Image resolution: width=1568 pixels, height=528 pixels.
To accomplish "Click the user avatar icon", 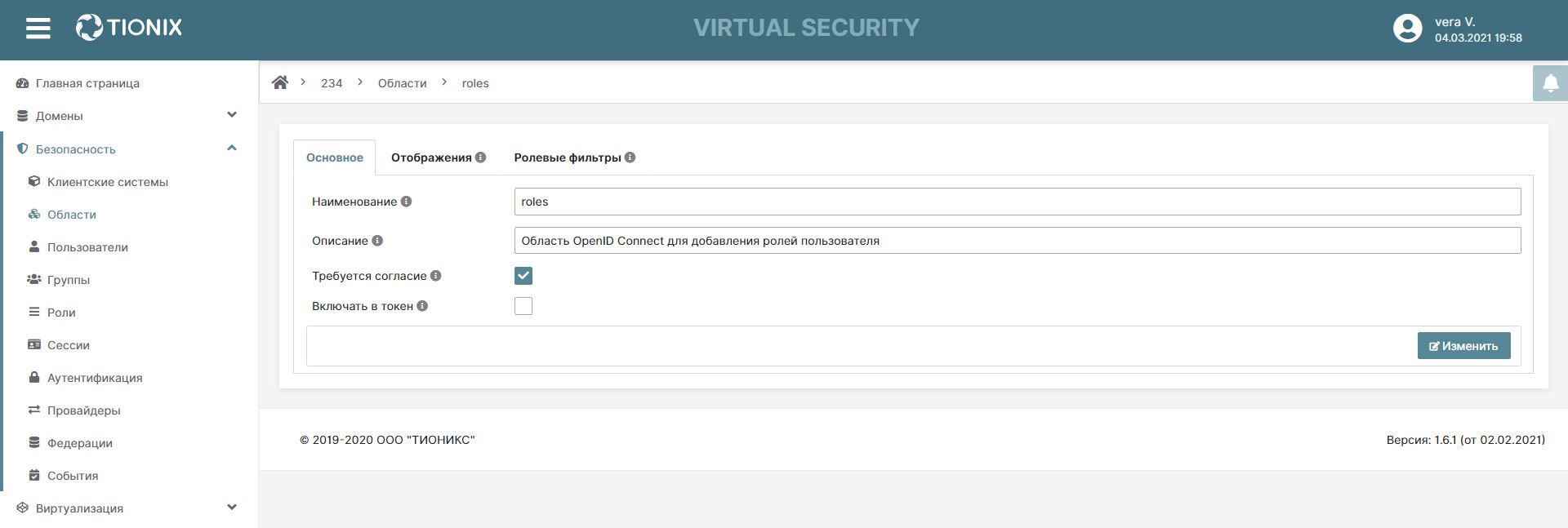I will click(x=1407, y=29).
